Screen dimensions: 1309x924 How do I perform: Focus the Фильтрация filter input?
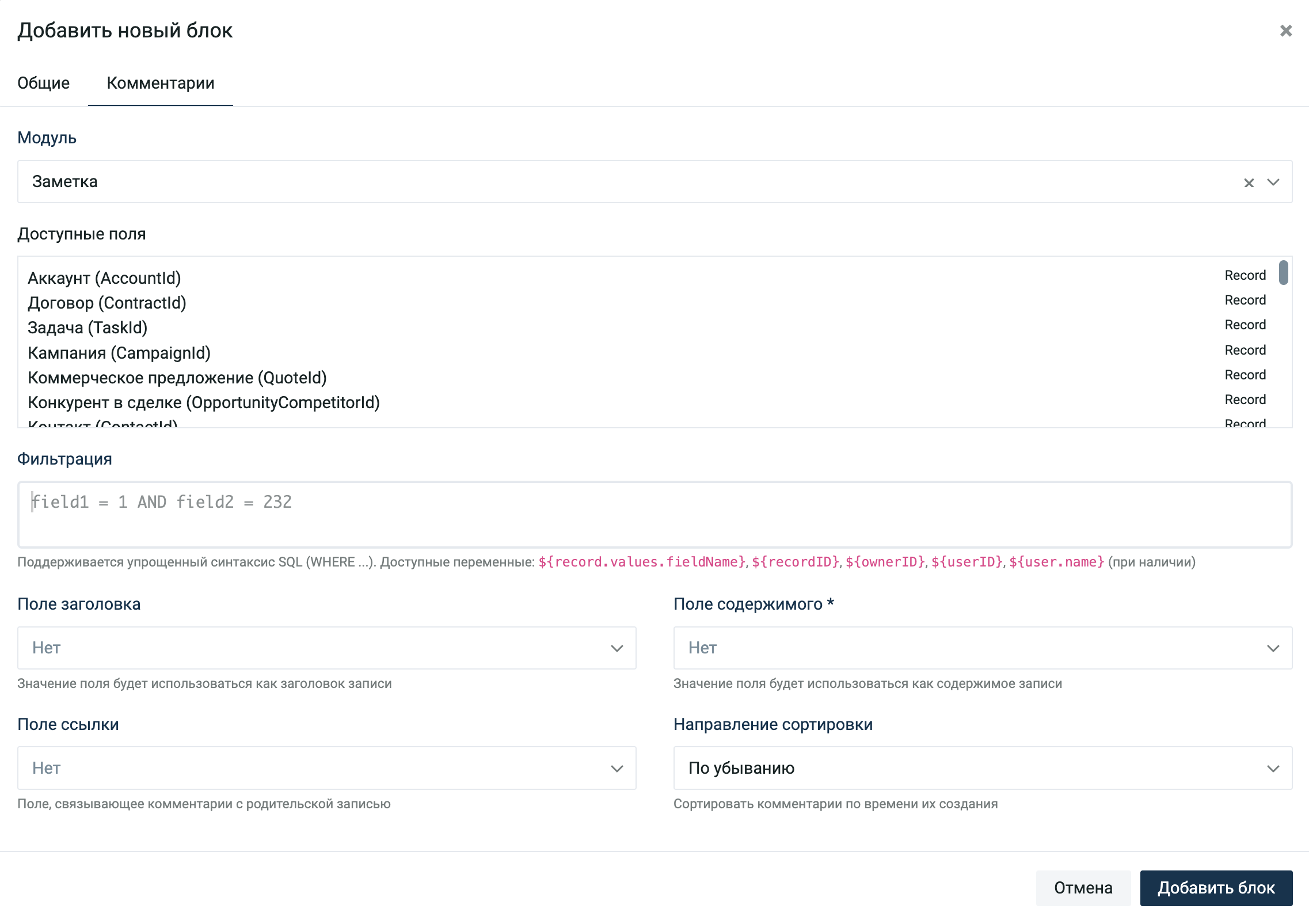(654, 515)
